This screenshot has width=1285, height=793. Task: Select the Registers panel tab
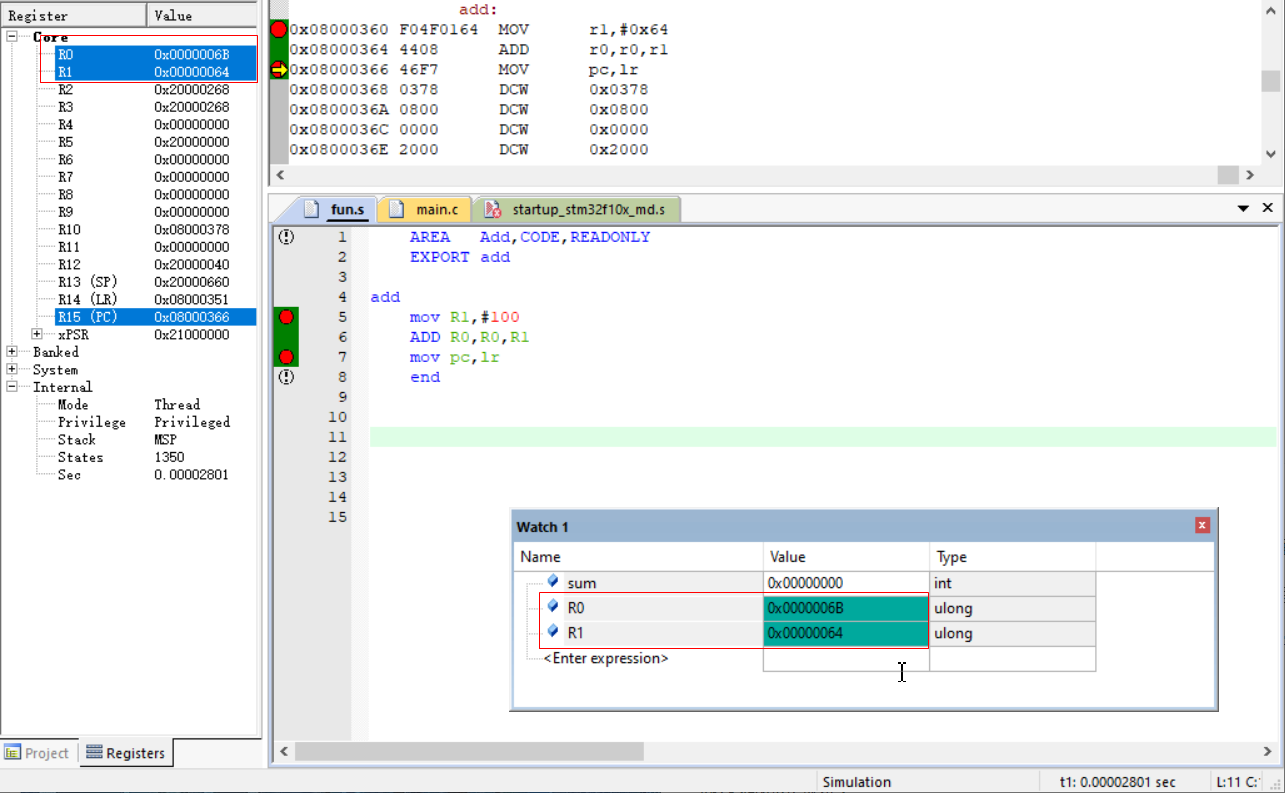[x=126, y=753]
